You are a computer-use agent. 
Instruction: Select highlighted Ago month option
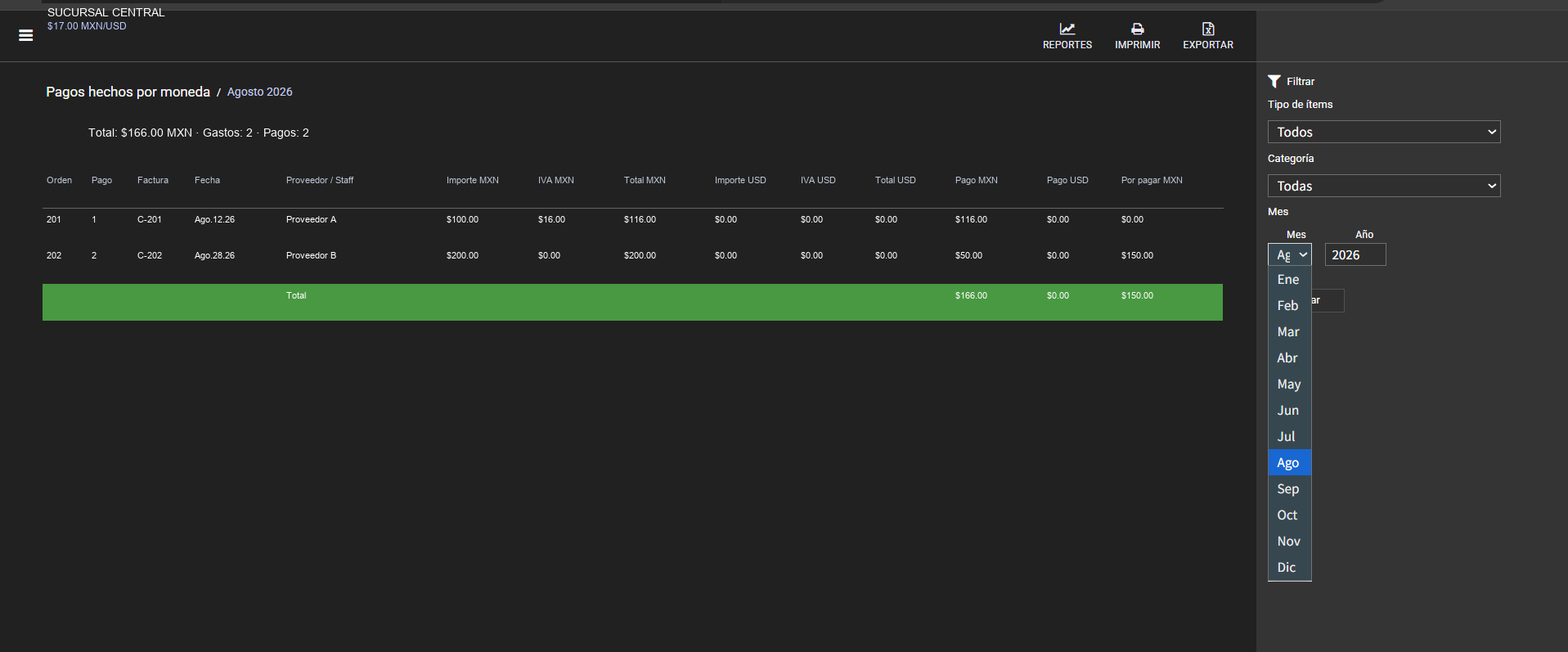(x=1290, y=463)
